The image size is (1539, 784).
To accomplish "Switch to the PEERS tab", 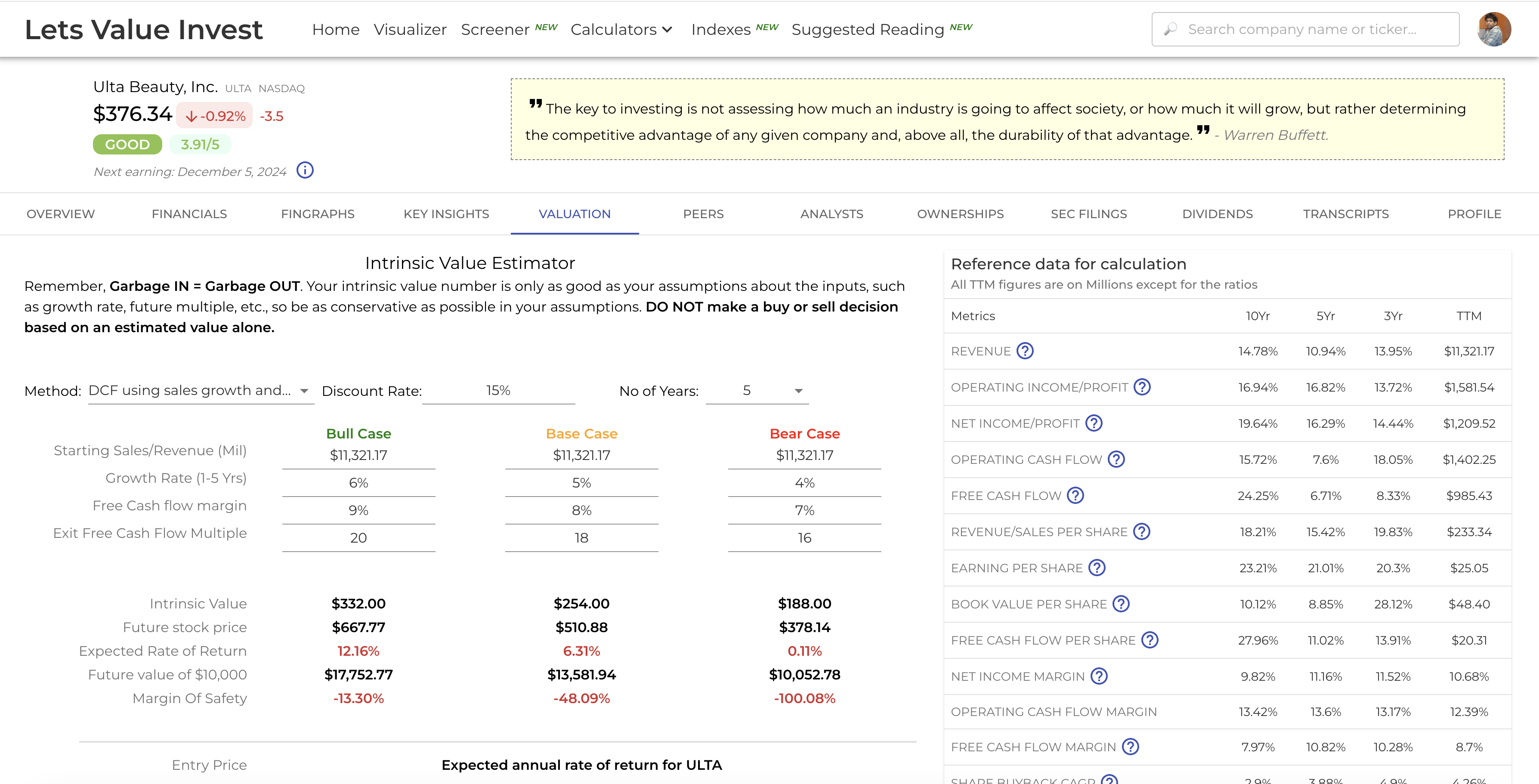I will click(x=703, y=214).
